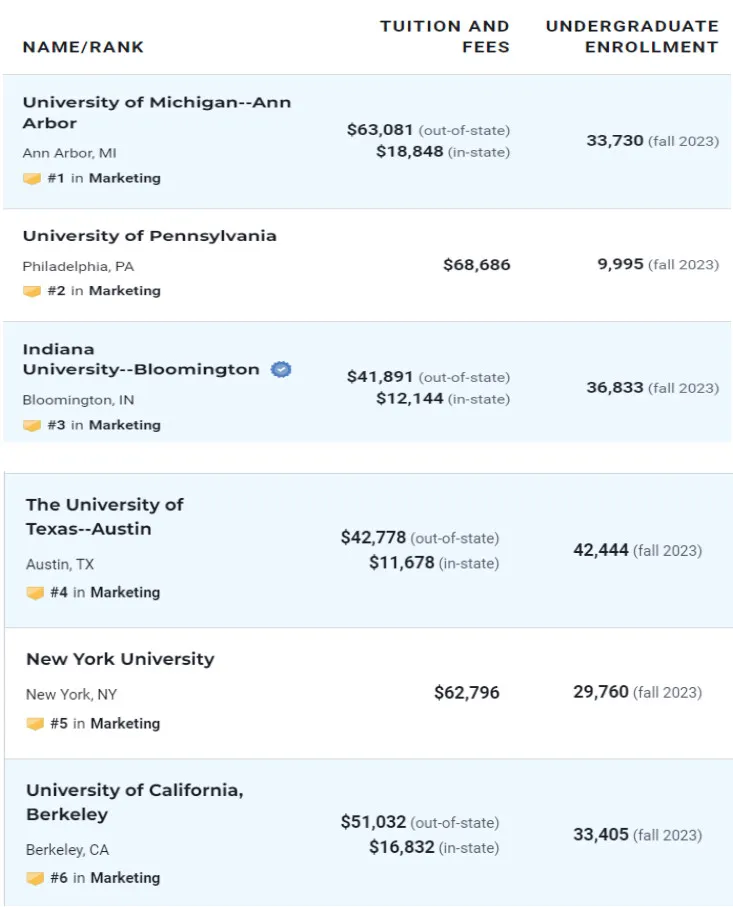Click the #2 in Marketing badge icon
The height and width of the screenshot is (907, 733).
point(32,291)
